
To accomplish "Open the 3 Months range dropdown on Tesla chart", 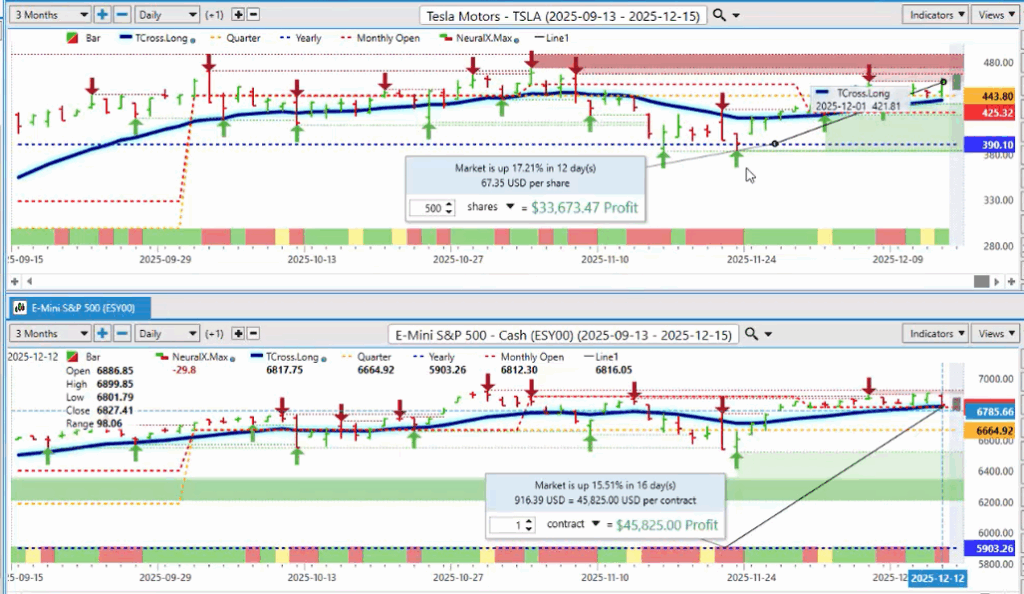I will 49,15.
